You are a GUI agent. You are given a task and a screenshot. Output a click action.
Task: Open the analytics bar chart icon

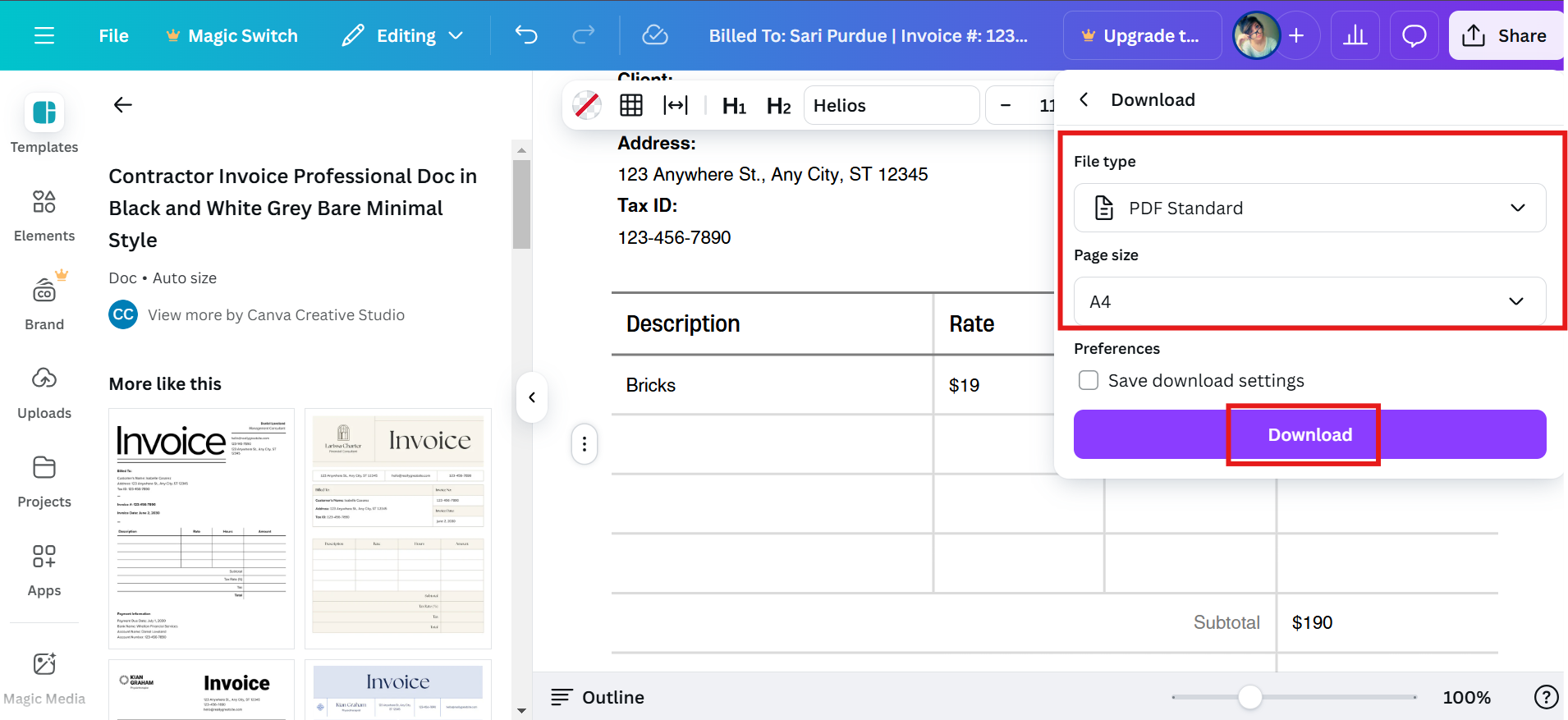[x=1355, y=35]
